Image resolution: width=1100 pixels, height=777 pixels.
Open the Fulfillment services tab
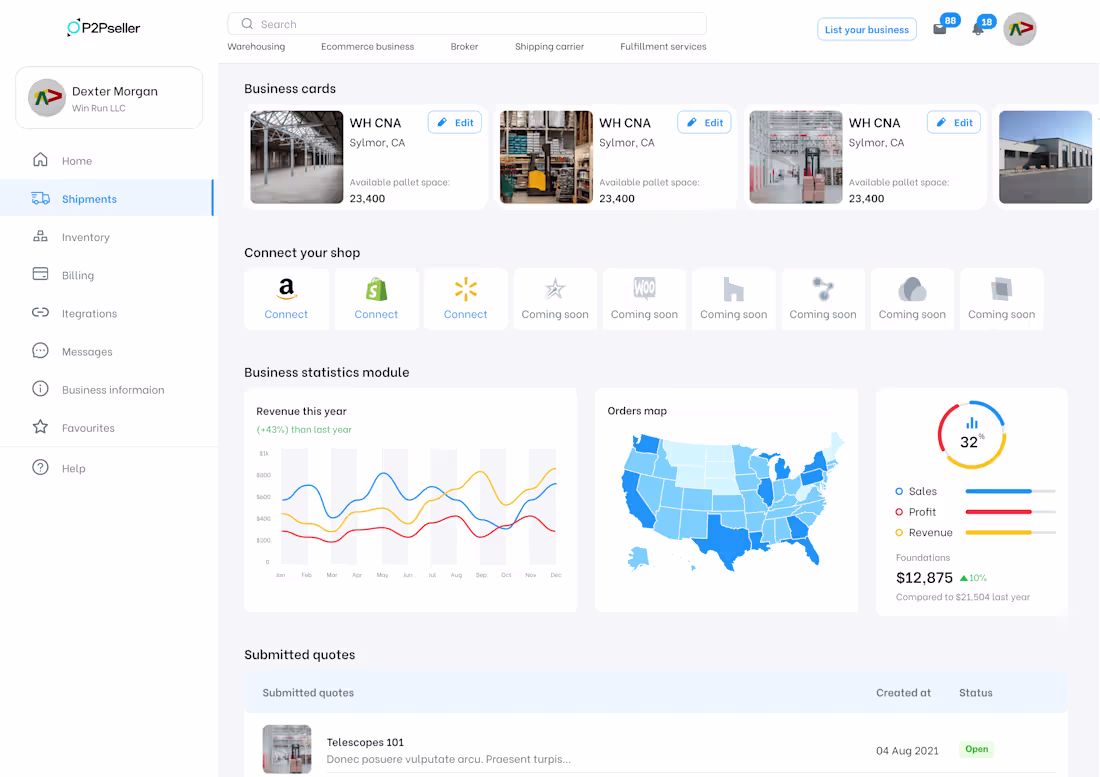tap(662, 46)
